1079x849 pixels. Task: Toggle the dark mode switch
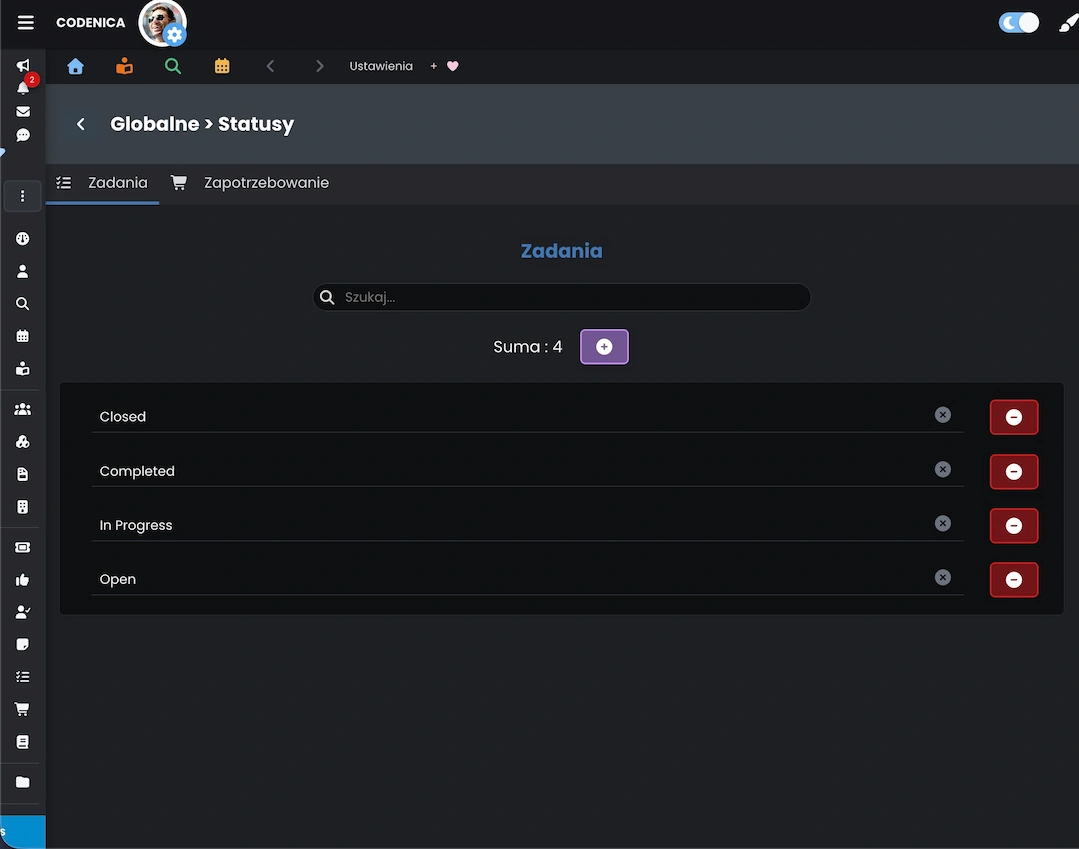1018,23
